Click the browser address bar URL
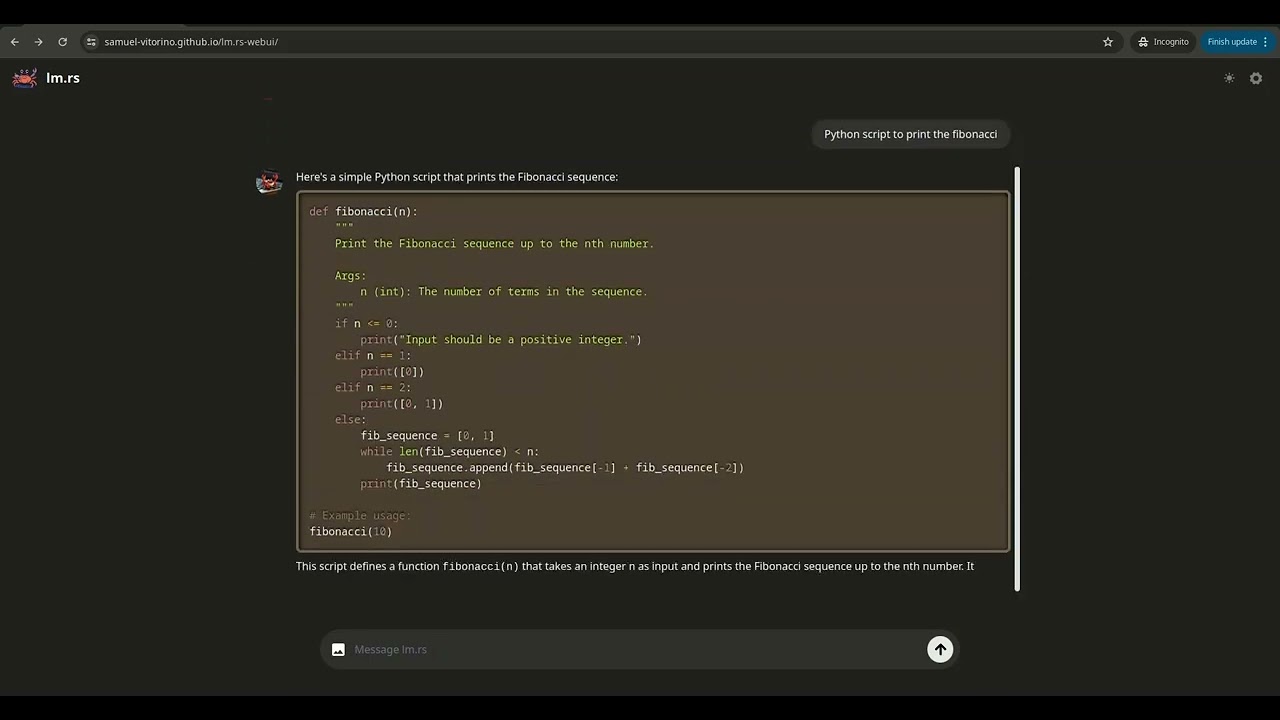1280x720 pixels. (x=191, y=42)
